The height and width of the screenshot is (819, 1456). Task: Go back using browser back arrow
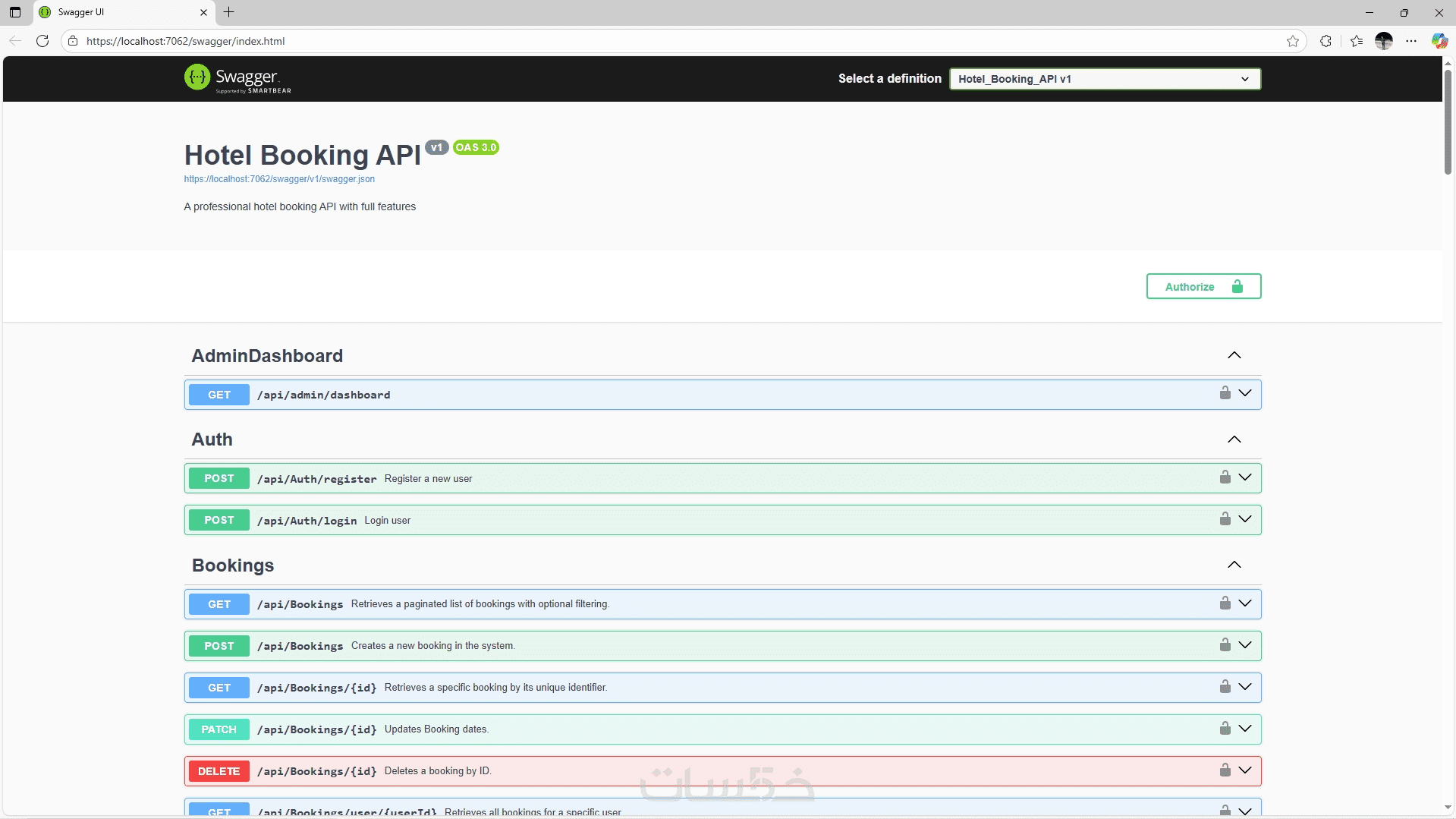[15, 41]
